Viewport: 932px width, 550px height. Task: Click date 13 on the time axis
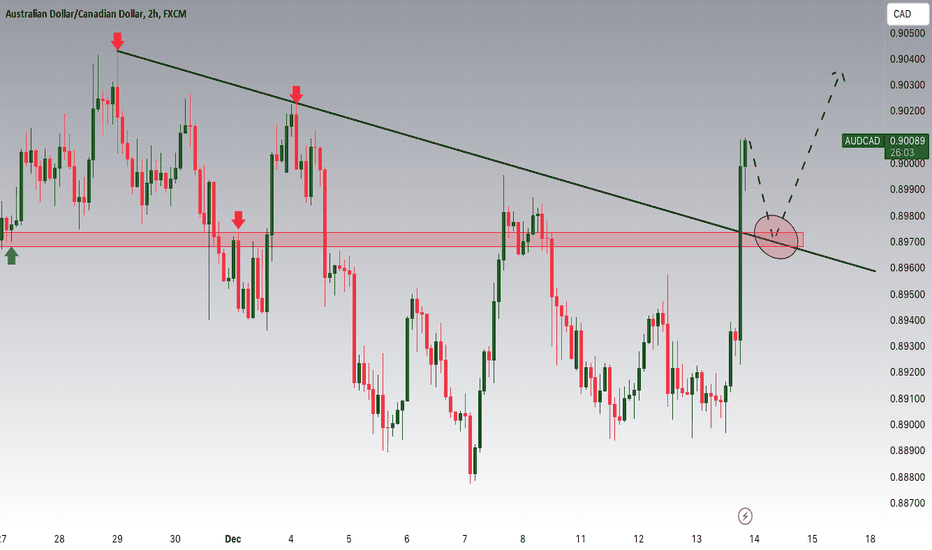tap(696, 539)
